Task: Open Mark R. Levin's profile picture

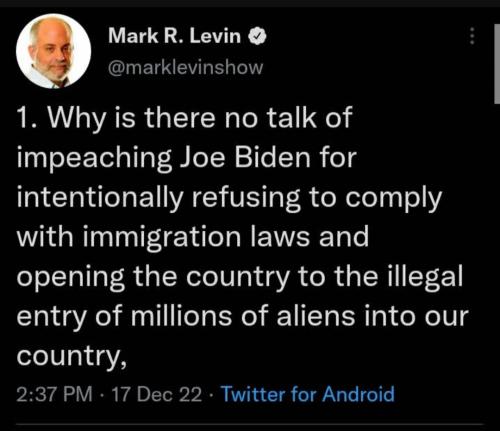Action: click(x=53, y=51)
